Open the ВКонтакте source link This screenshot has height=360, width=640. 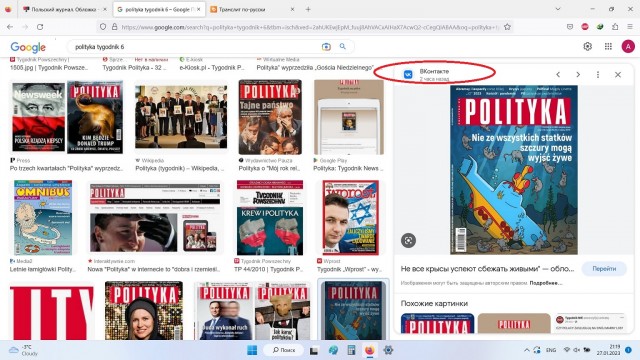click(x=434, y=71)
